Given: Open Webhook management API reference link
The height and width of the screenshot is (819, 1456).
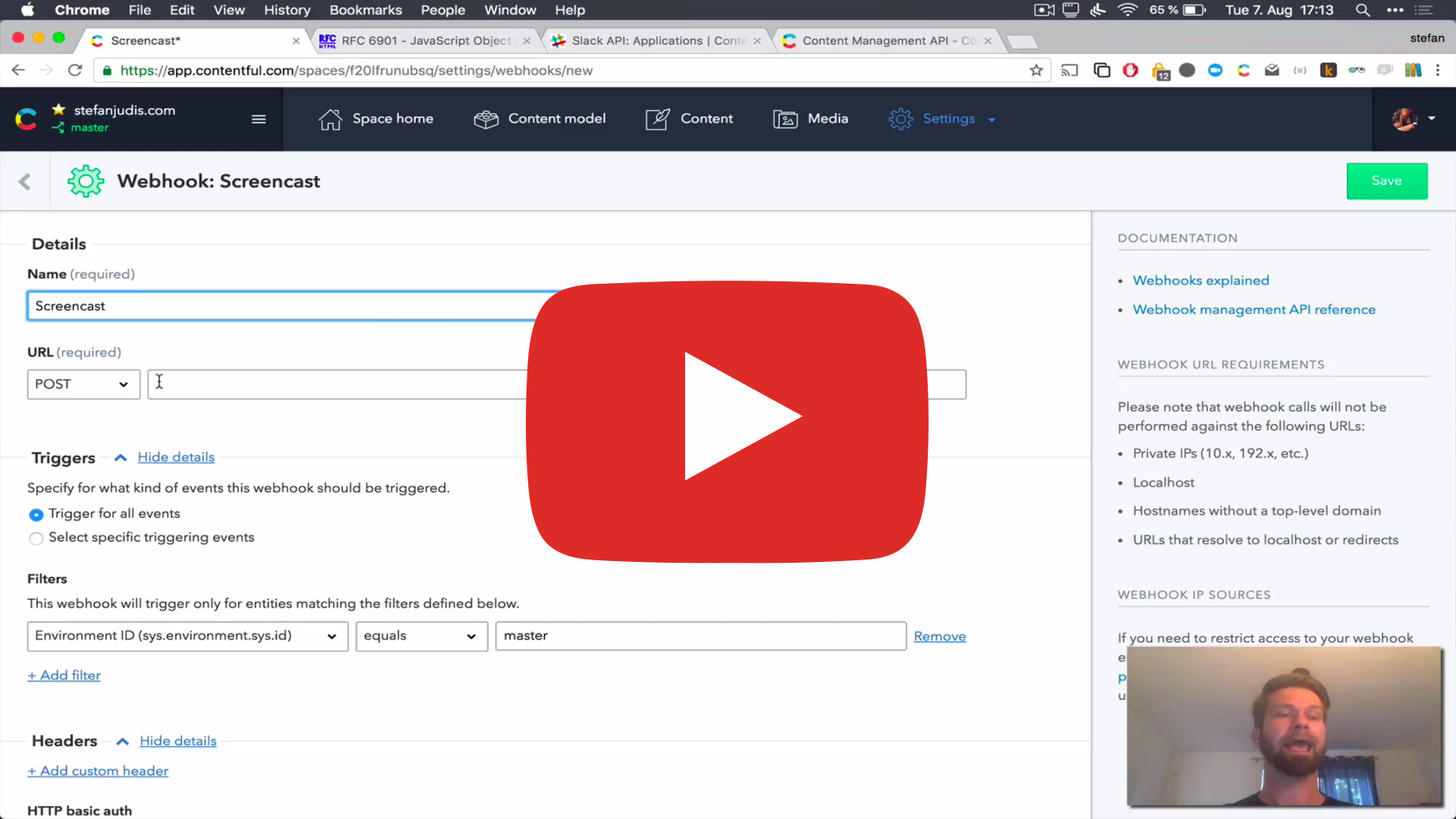Looking at the screenshot, I should click(x=1254, y=310).
